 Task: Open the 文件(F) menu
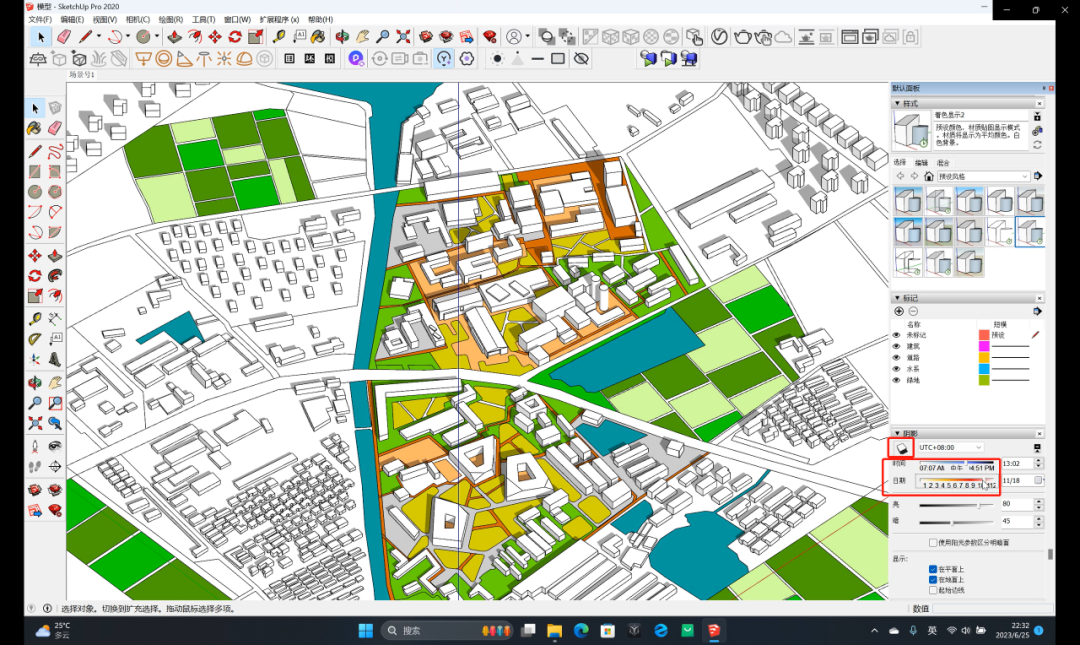coord(40,19)
